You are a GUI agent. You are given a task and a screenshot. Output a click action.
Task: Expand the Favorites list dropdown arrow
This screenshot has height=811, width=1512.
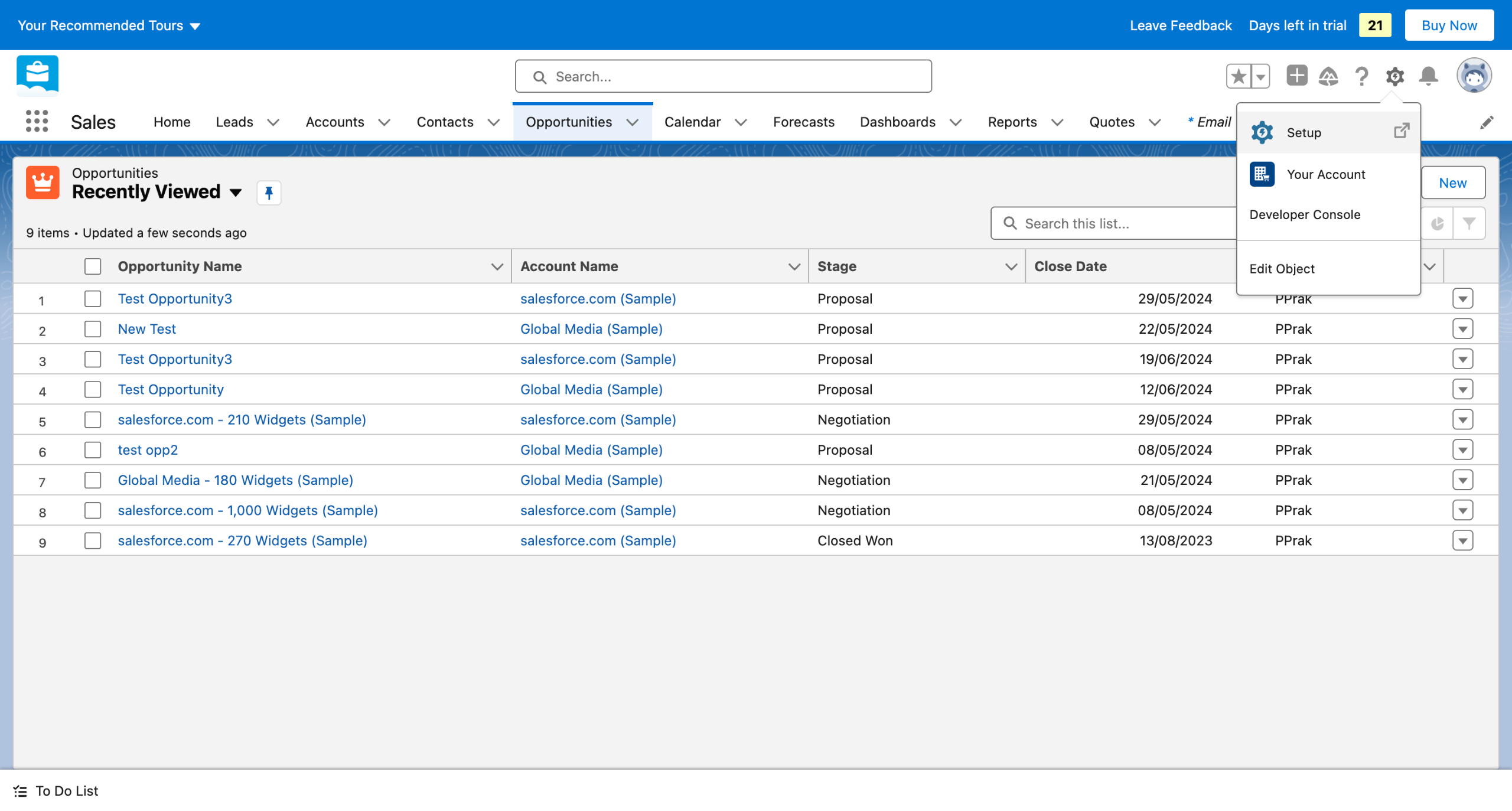click(1260, 76)
